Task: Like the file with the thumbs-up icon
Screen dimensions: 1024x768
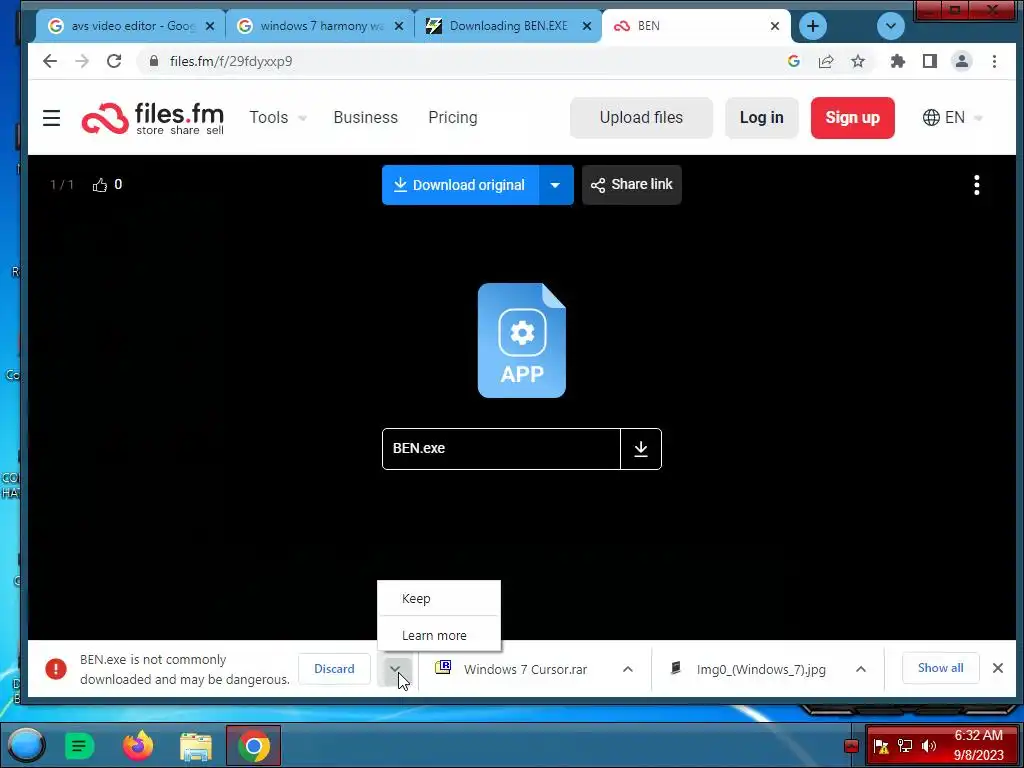Action: tap(99, 185)
